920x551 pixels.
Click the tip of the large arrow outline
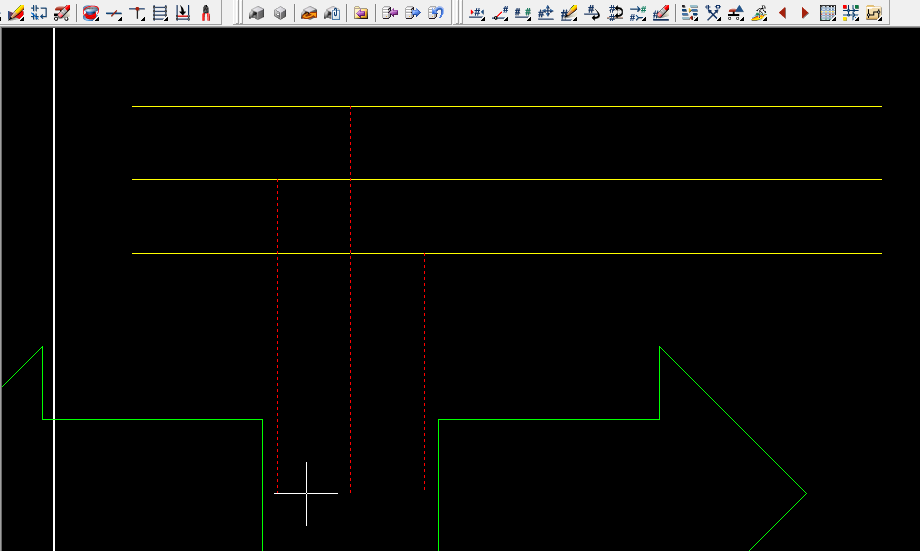pyautogui.click(x=805, y=492)
